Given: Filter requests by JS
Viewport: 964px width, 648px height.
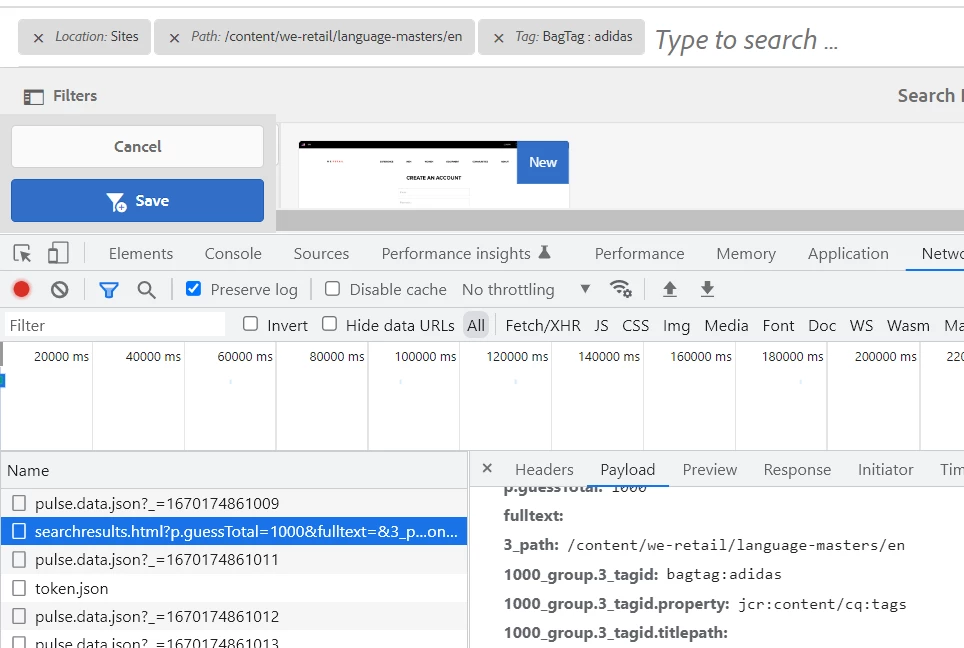Looking at the screenshot, I should [601, 325].
